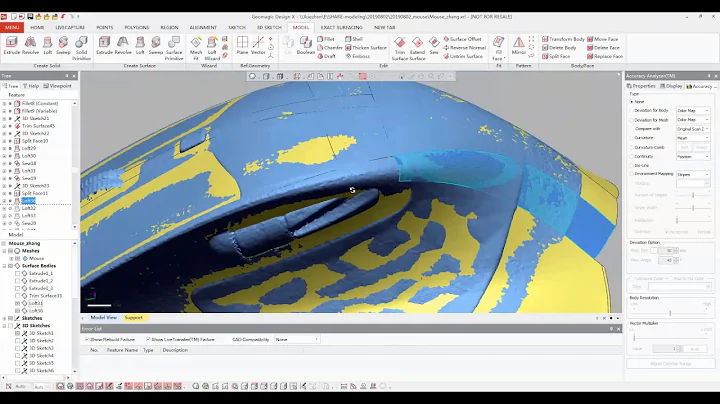Open the Surface Offset tool
Screen dimensions: 720x404
[x=462, y=39]
